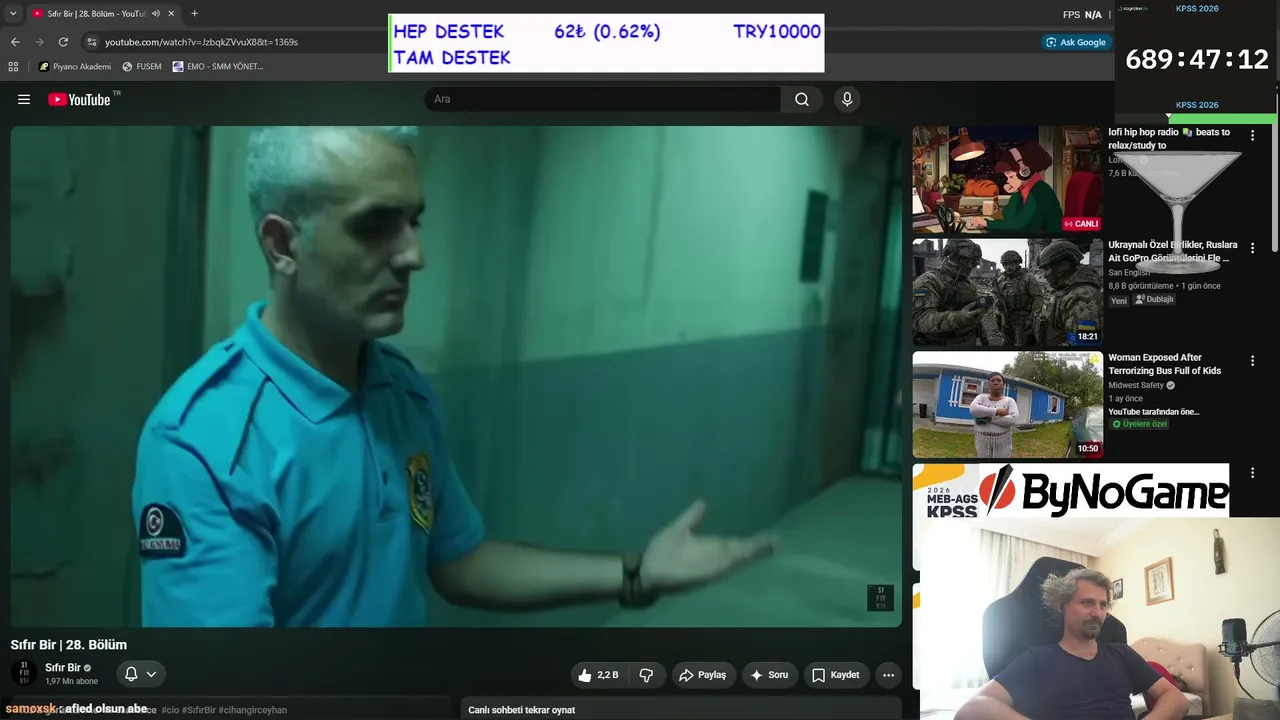
Task: Click the search magnifier button
Action: pyautogui.click(x=802, y=99)
